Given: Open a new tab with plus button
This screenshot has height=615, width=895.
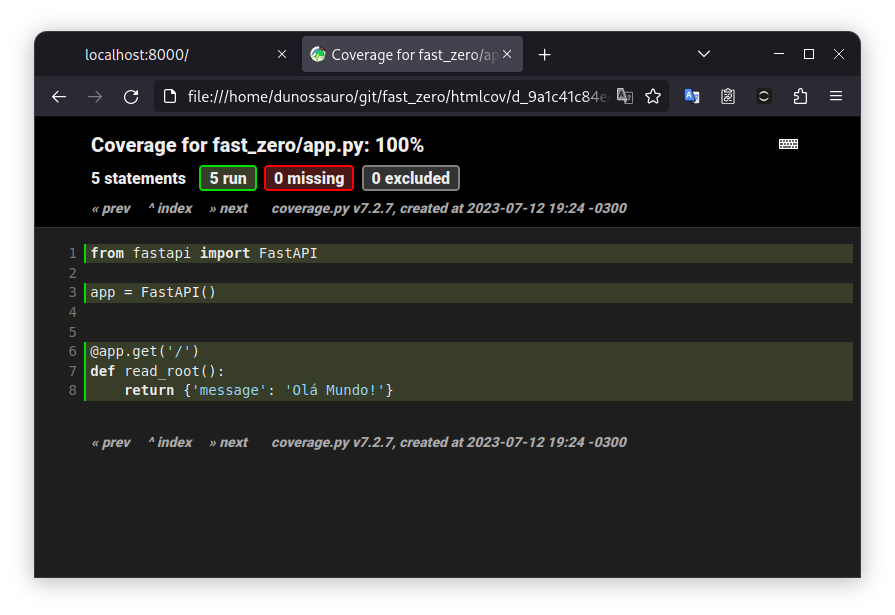Looking at the screenshot, I should (x=544, y=55).
